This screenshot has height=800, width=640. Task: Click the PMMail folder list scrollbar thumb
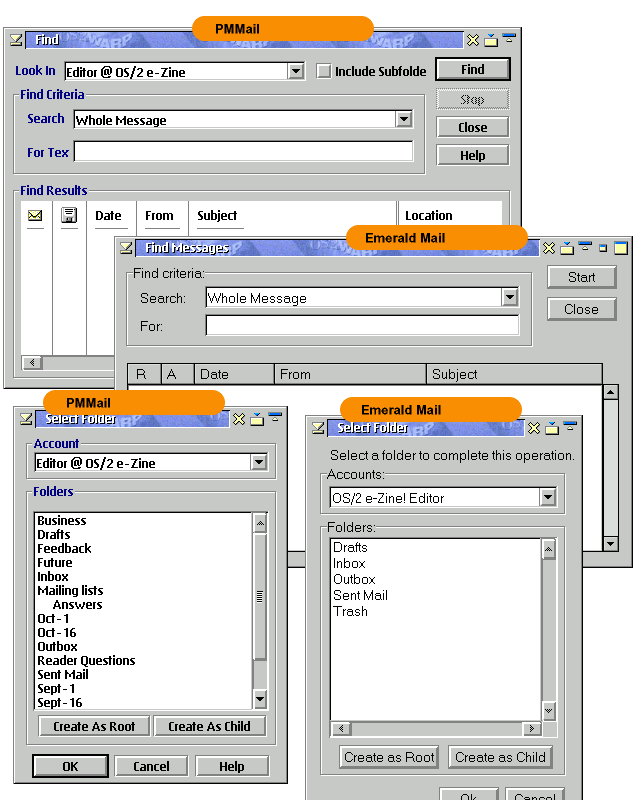coord(260,596)
